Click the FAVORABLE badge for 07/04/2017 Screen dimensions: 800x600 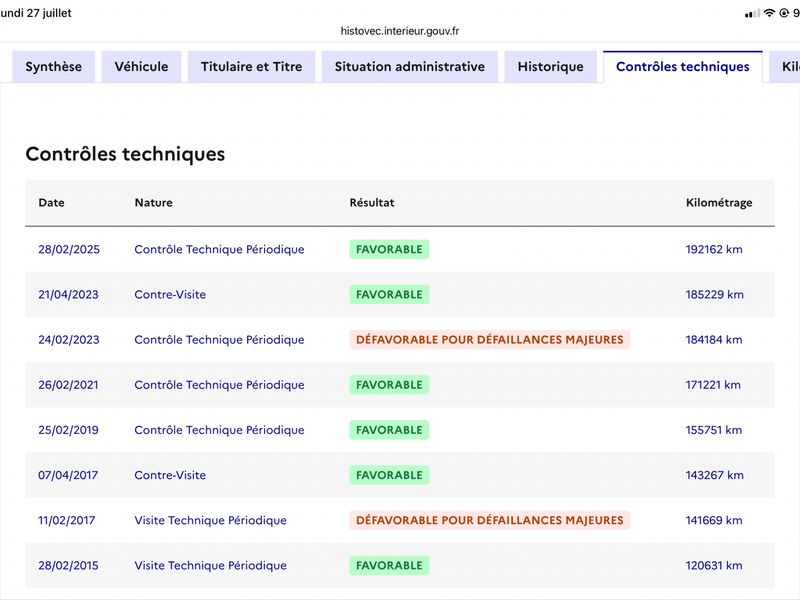389,476
